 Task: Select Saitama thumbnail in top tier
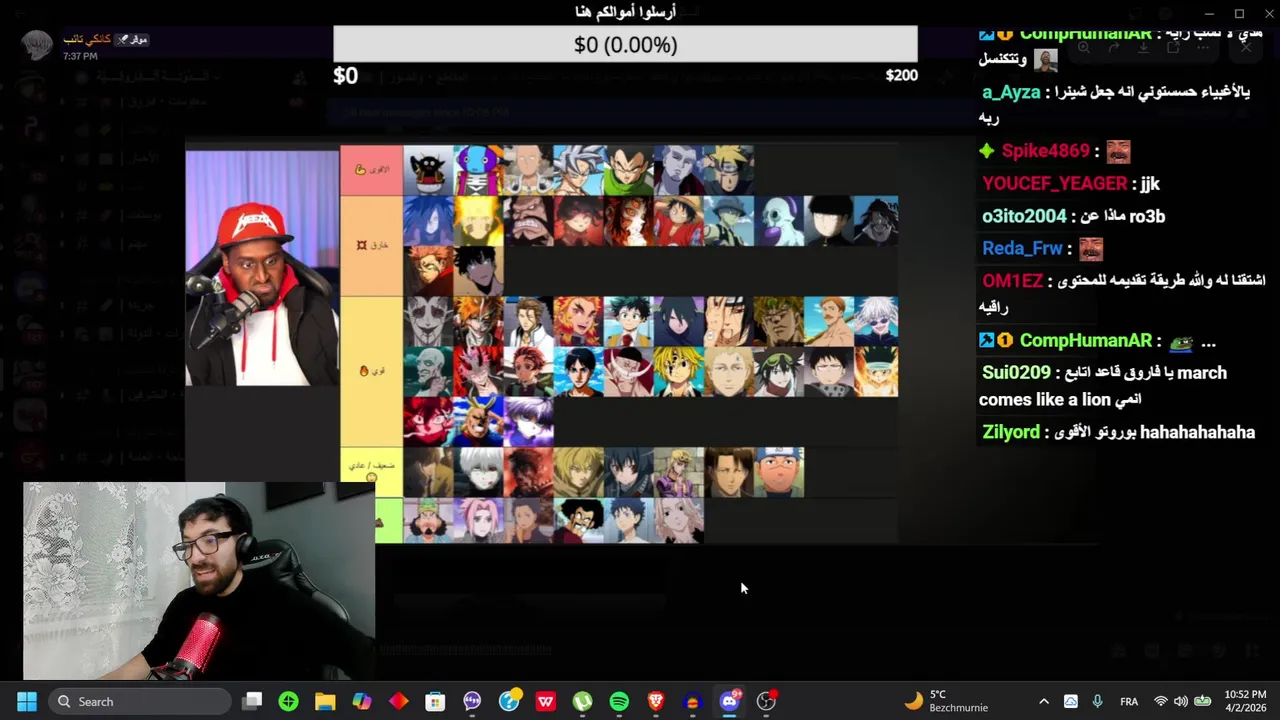pos(528,170)
